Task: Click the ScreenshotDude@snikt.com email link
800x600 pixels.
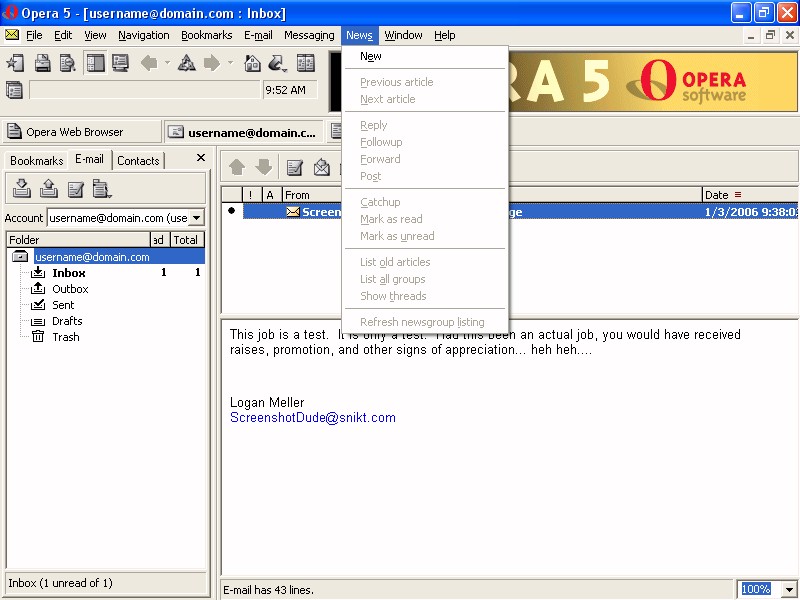Action: pos(313,417)
